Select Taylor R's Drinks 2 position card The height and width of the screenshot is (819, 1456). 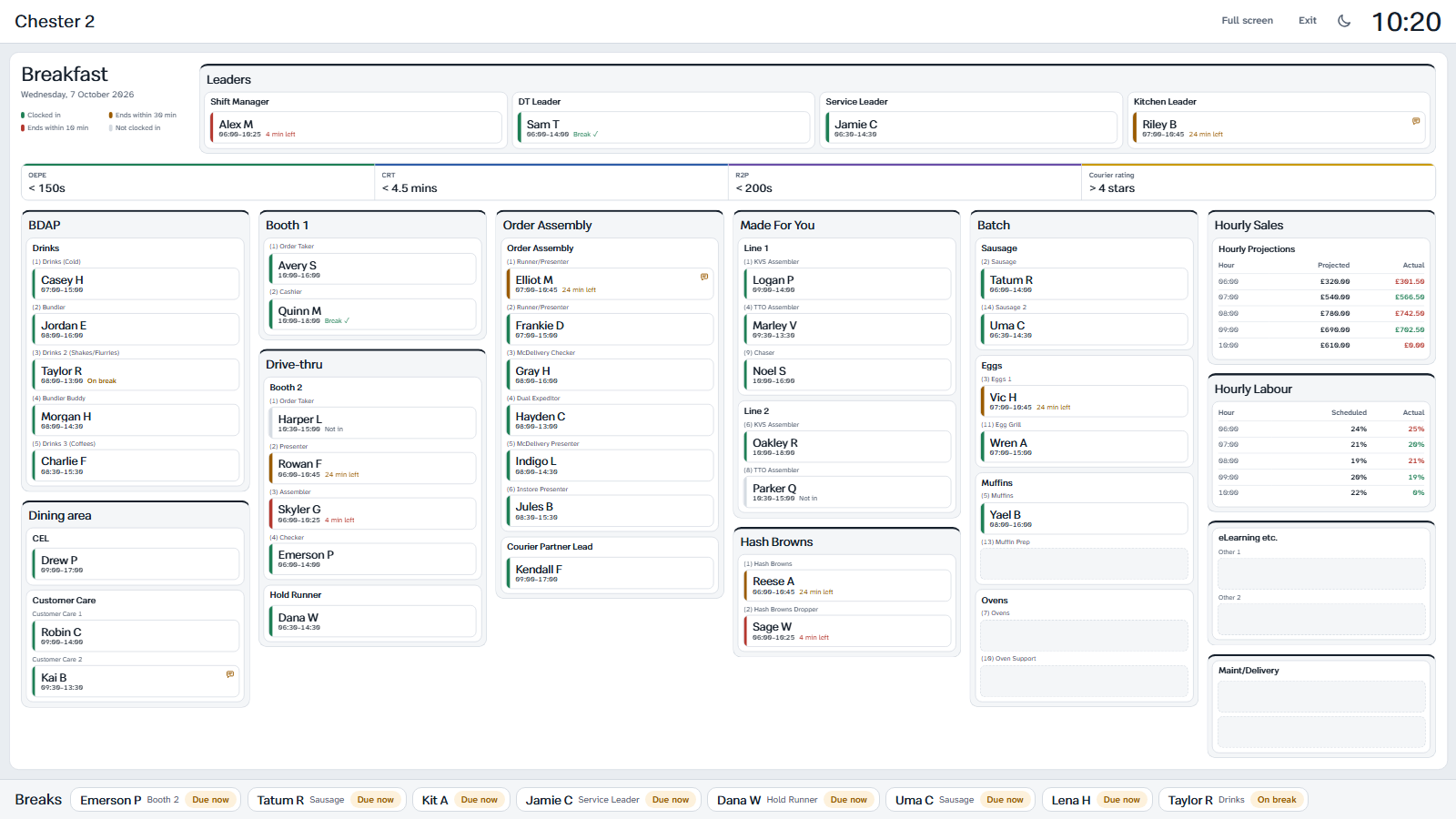136,375
